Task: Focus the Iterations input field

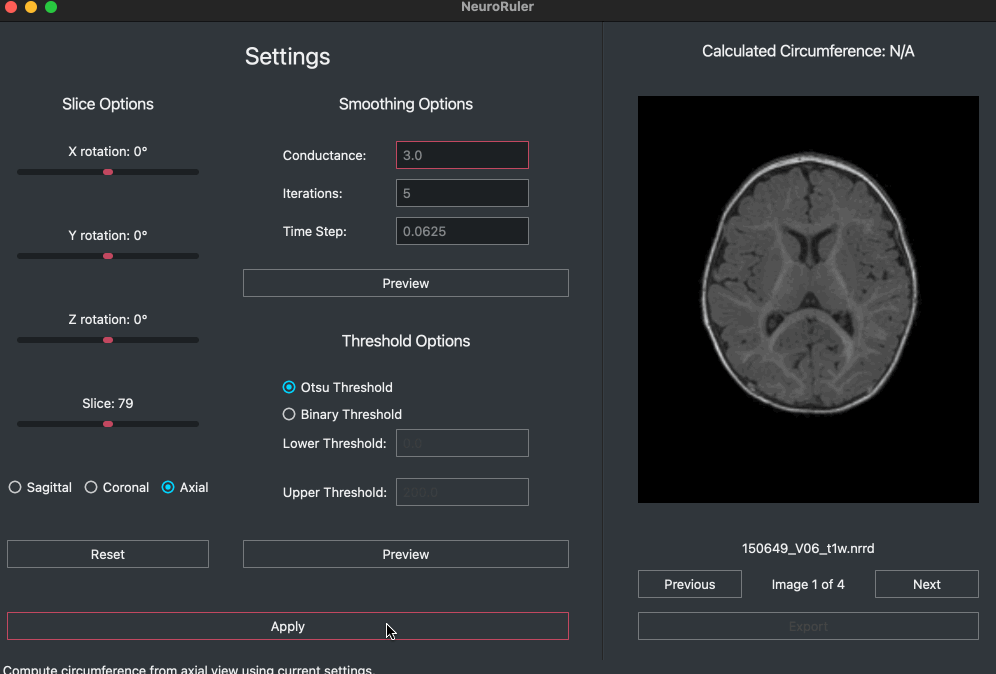Action: (x=462, y=193)
